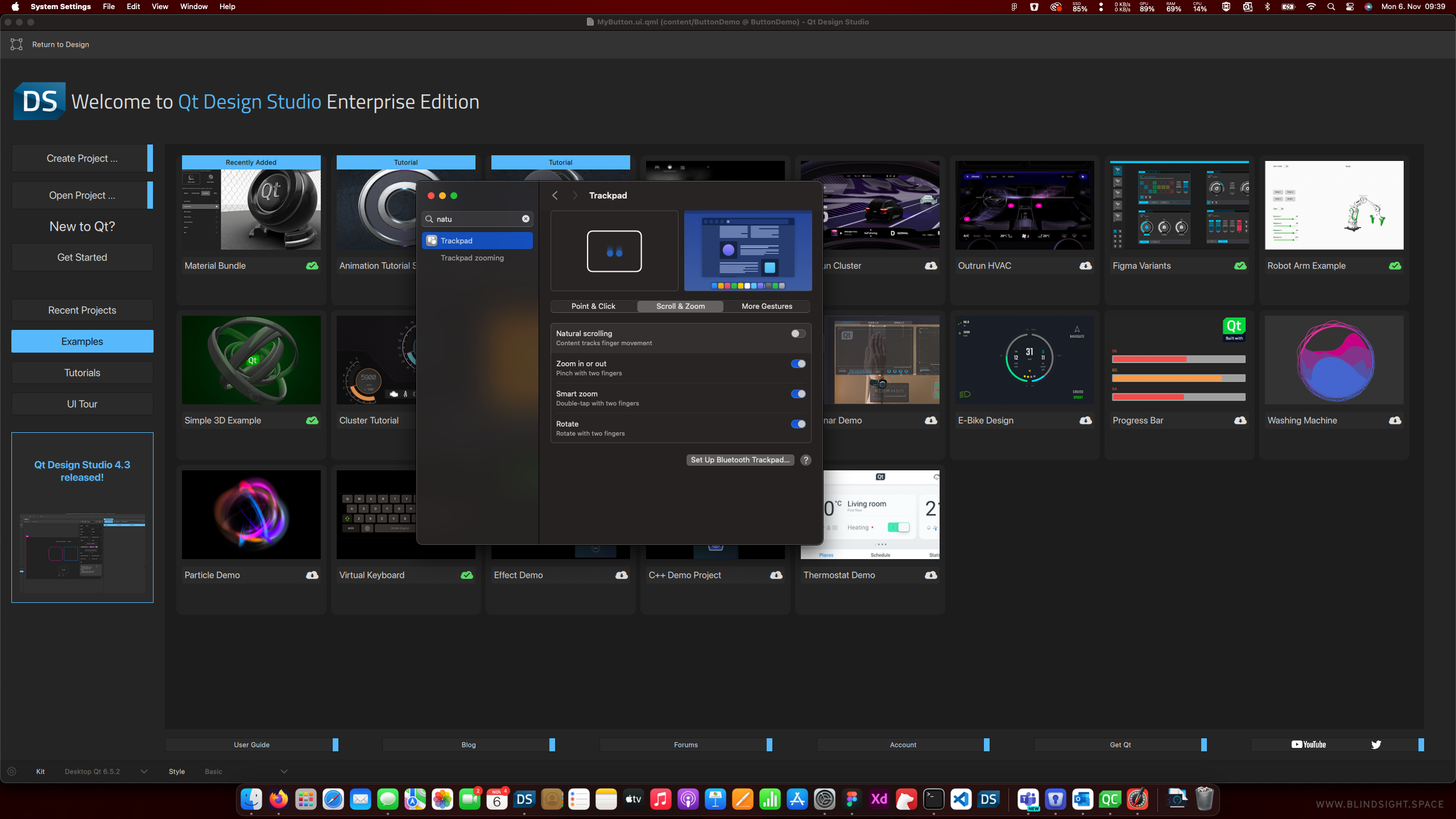Image resolution: width=1456 pixels, height=819 pixels.
Task: Click Open Project button
Action: (82, 195)
